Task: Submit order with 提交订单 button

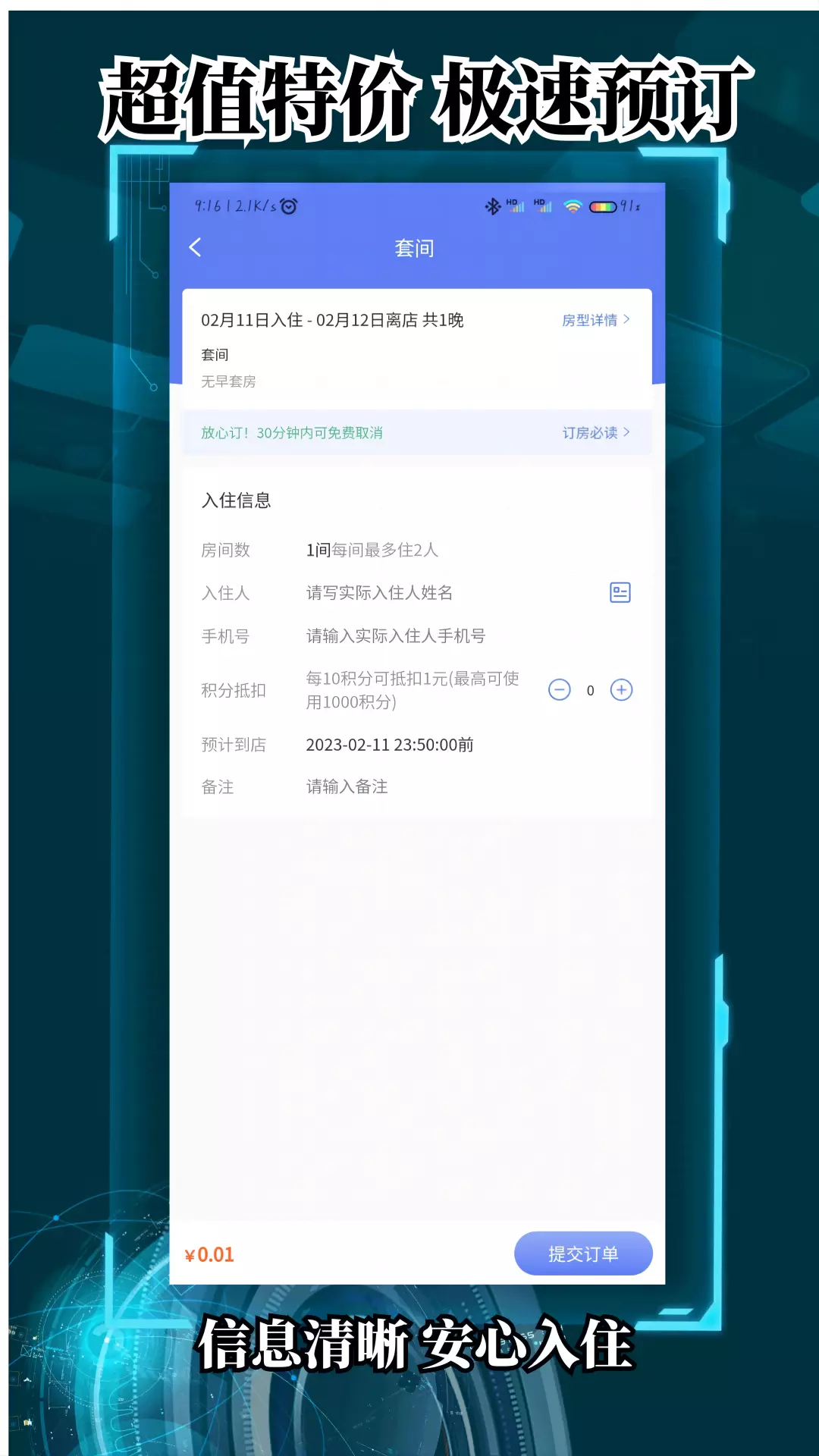Action: click(583, 1254)
